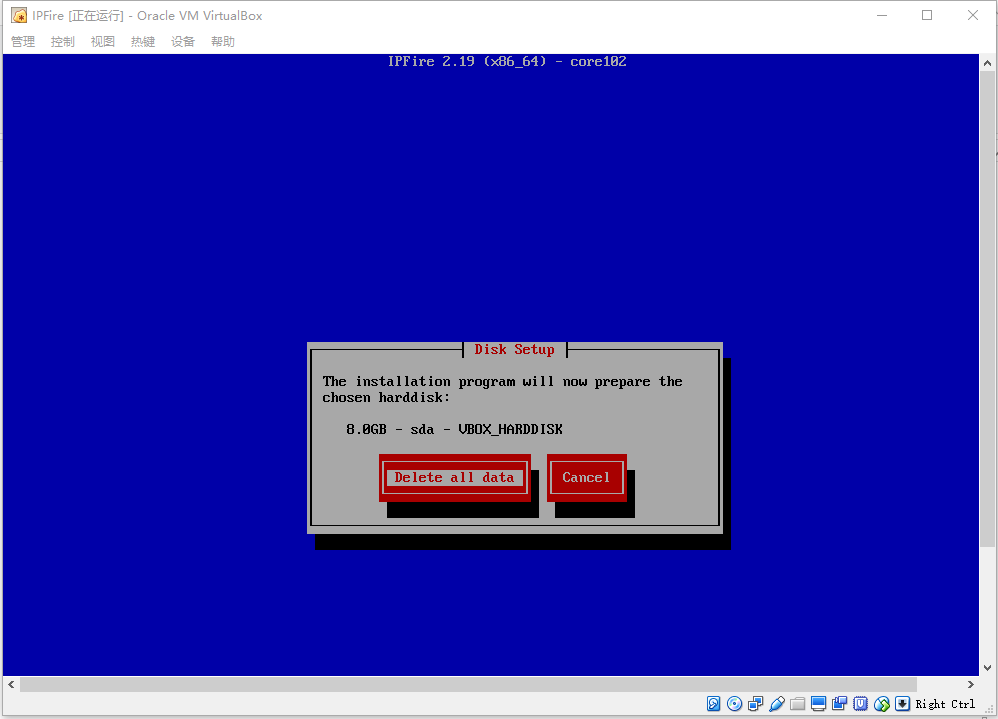998x719 pixels.
Task: Close the IPFire VirtualBox window
Action: pyautogui.click(x=973, y=15)
